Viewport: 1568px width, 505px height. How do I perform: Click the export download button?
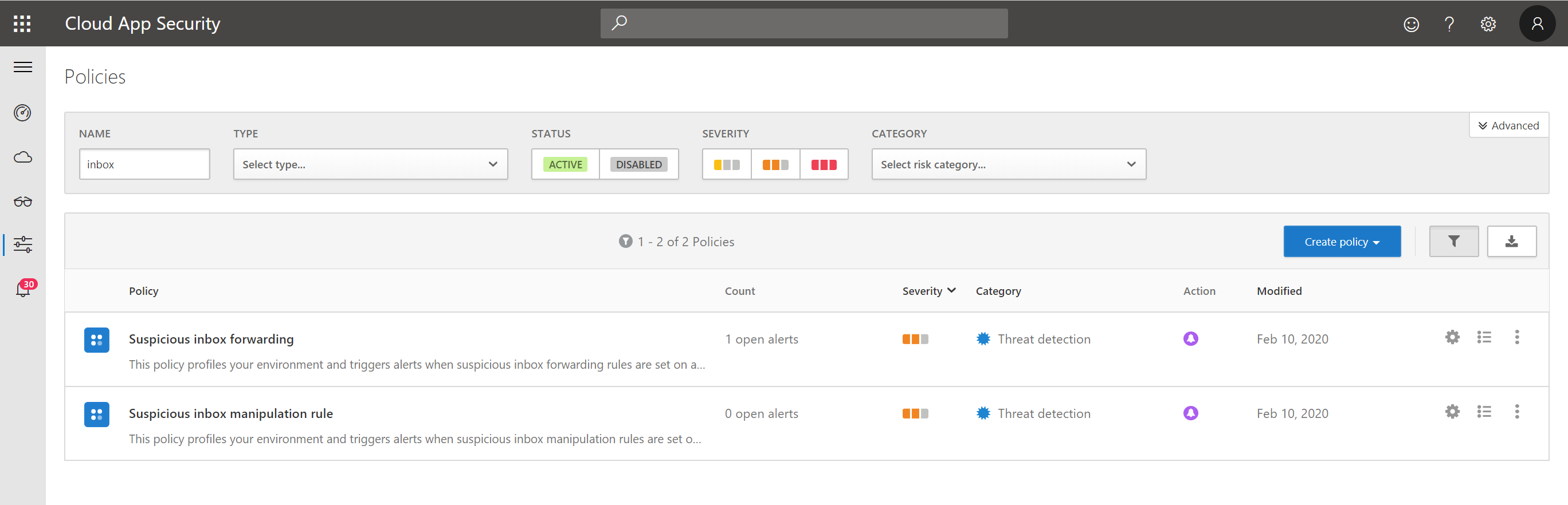1511,241
